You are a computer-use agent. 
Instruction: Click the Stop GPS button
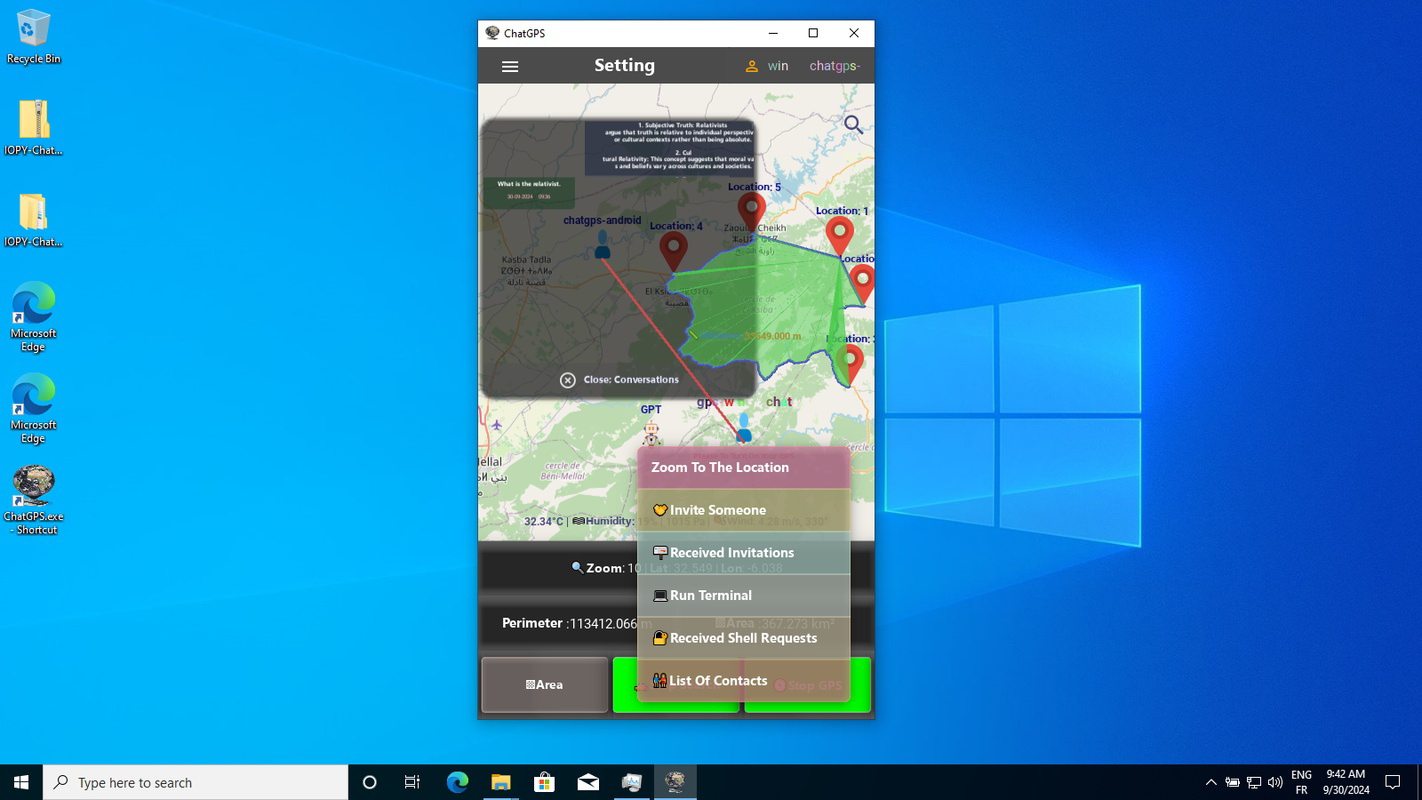pos(808,685)
